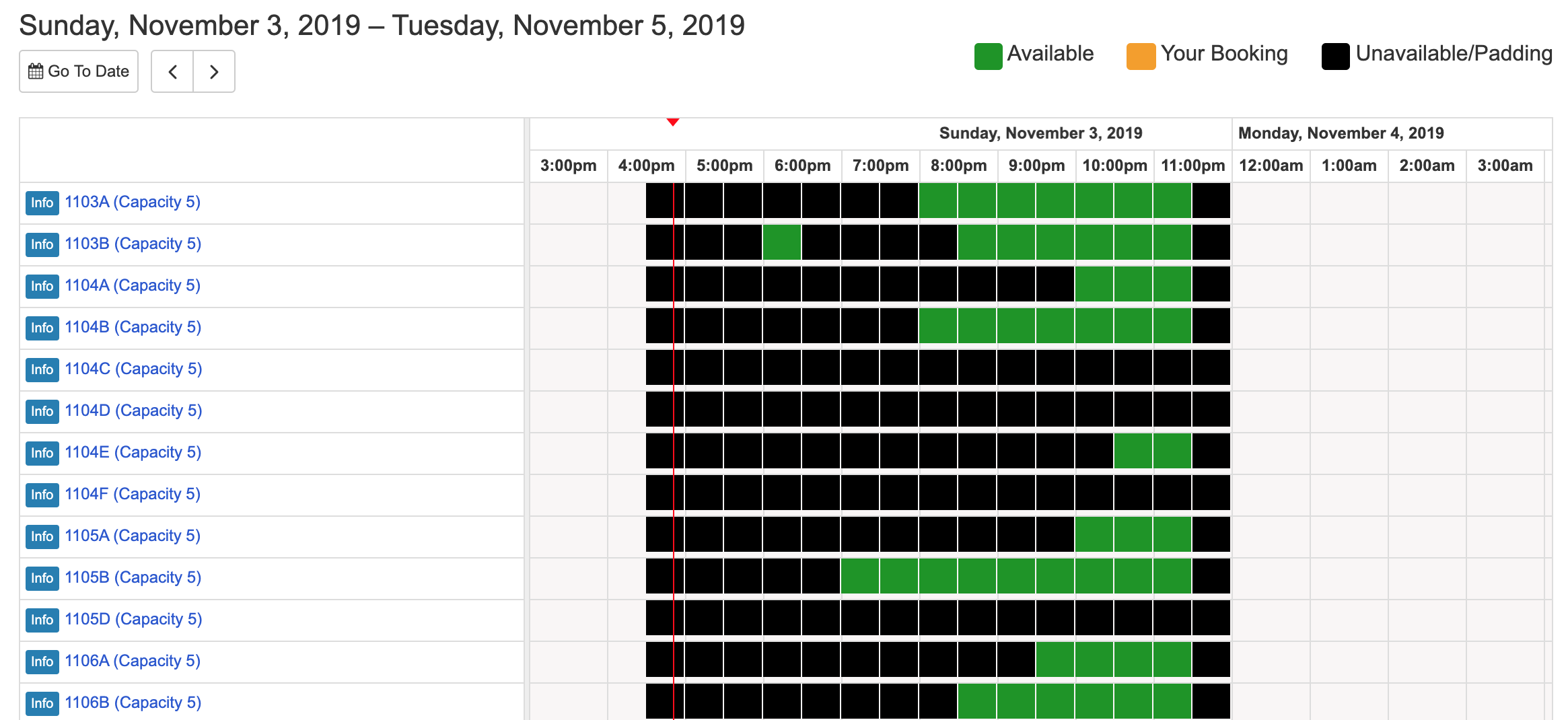This screenshot has width=1568, height=720.
Task: Open Info for room 1105B
Action: 42,578
